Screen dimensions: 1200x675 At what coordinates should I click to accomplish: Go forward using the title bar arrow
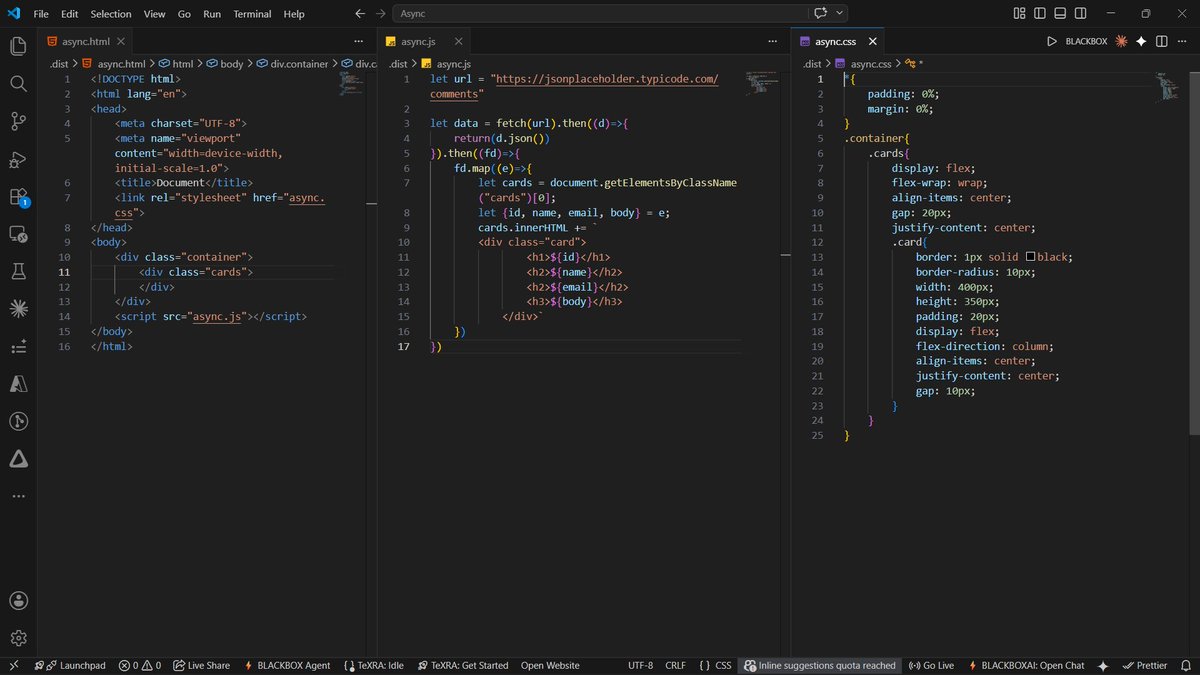(x=381, y=14)
